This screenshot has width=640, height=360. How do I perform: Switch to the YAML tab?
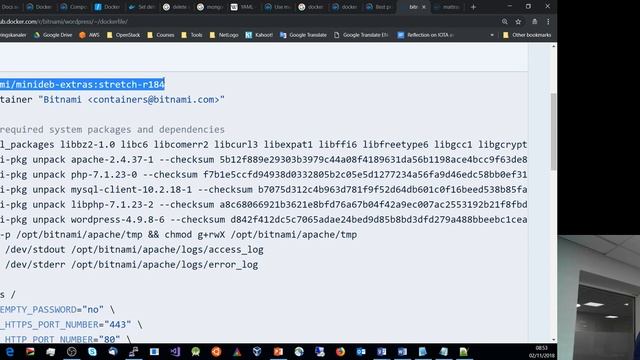(243, 7)
